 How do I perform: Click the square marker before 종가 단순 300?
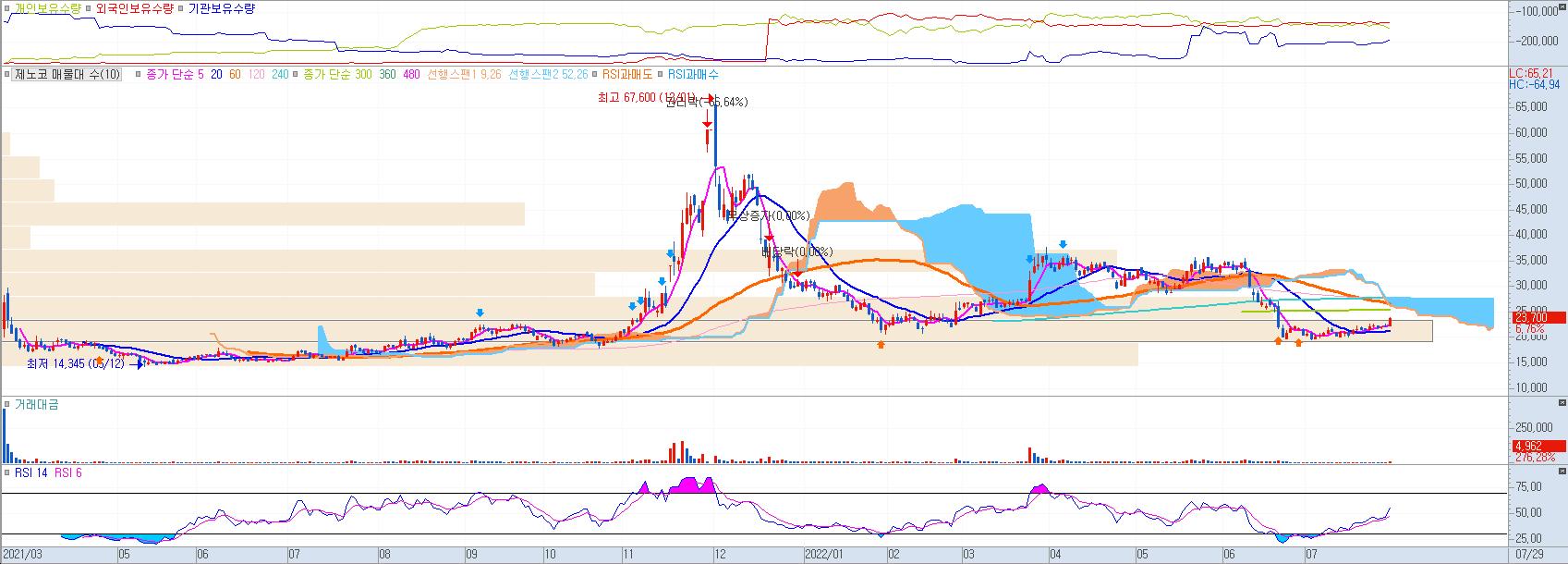296,75
